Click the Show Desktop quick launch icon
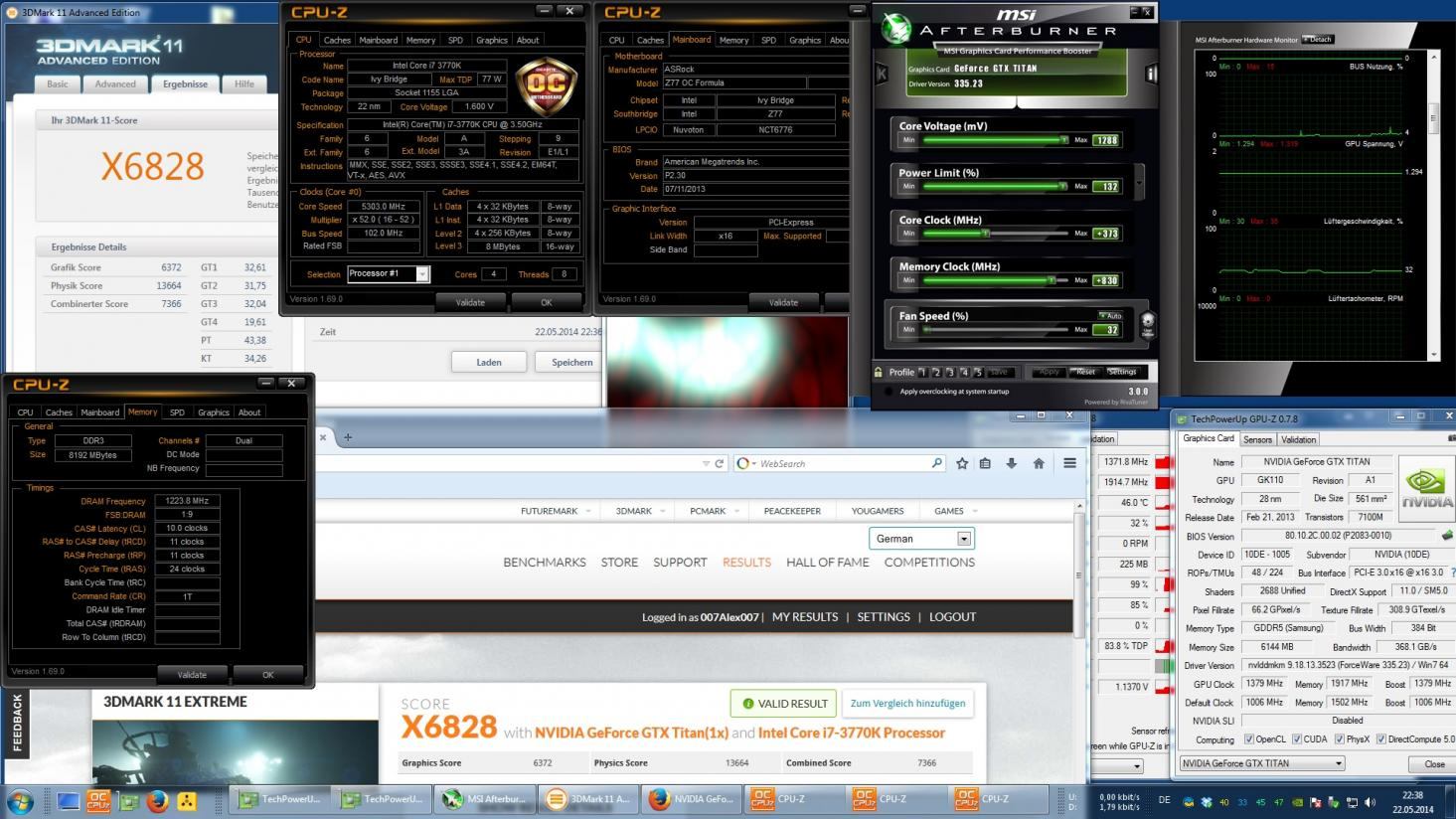 pyautogui.click(x=69, y=800)
